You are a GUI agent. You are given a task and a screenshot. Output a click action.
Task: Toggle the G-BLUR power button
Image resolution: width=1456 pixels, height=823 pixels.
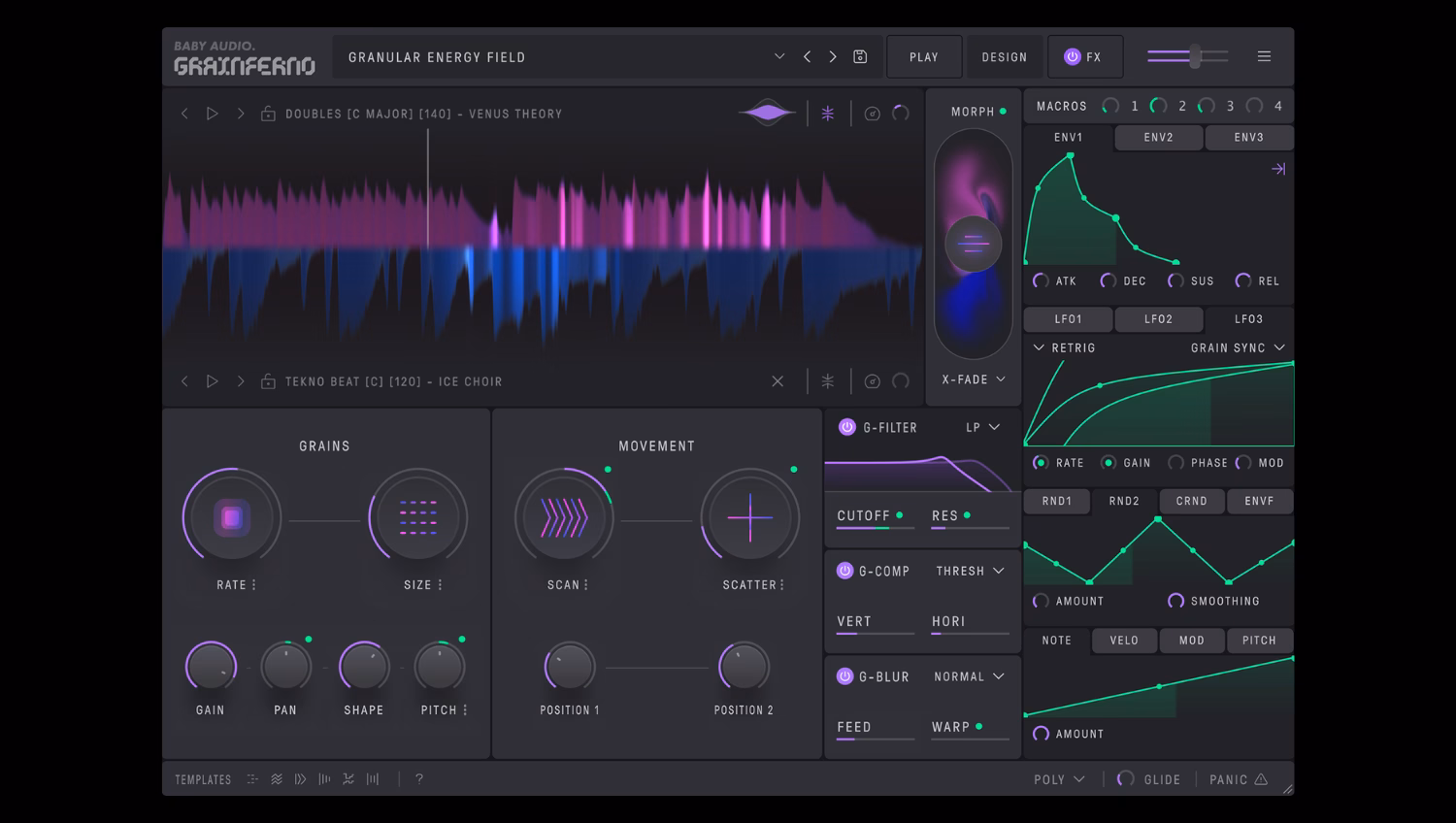[844, 676]
